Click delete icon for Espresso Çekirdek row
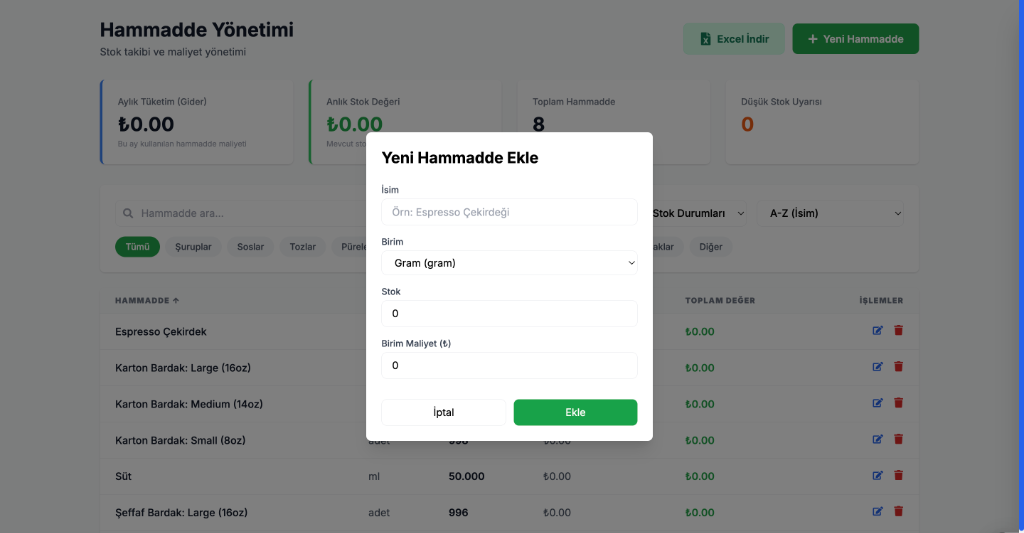Screen dimensions: 1024x533 pos(898,331)
